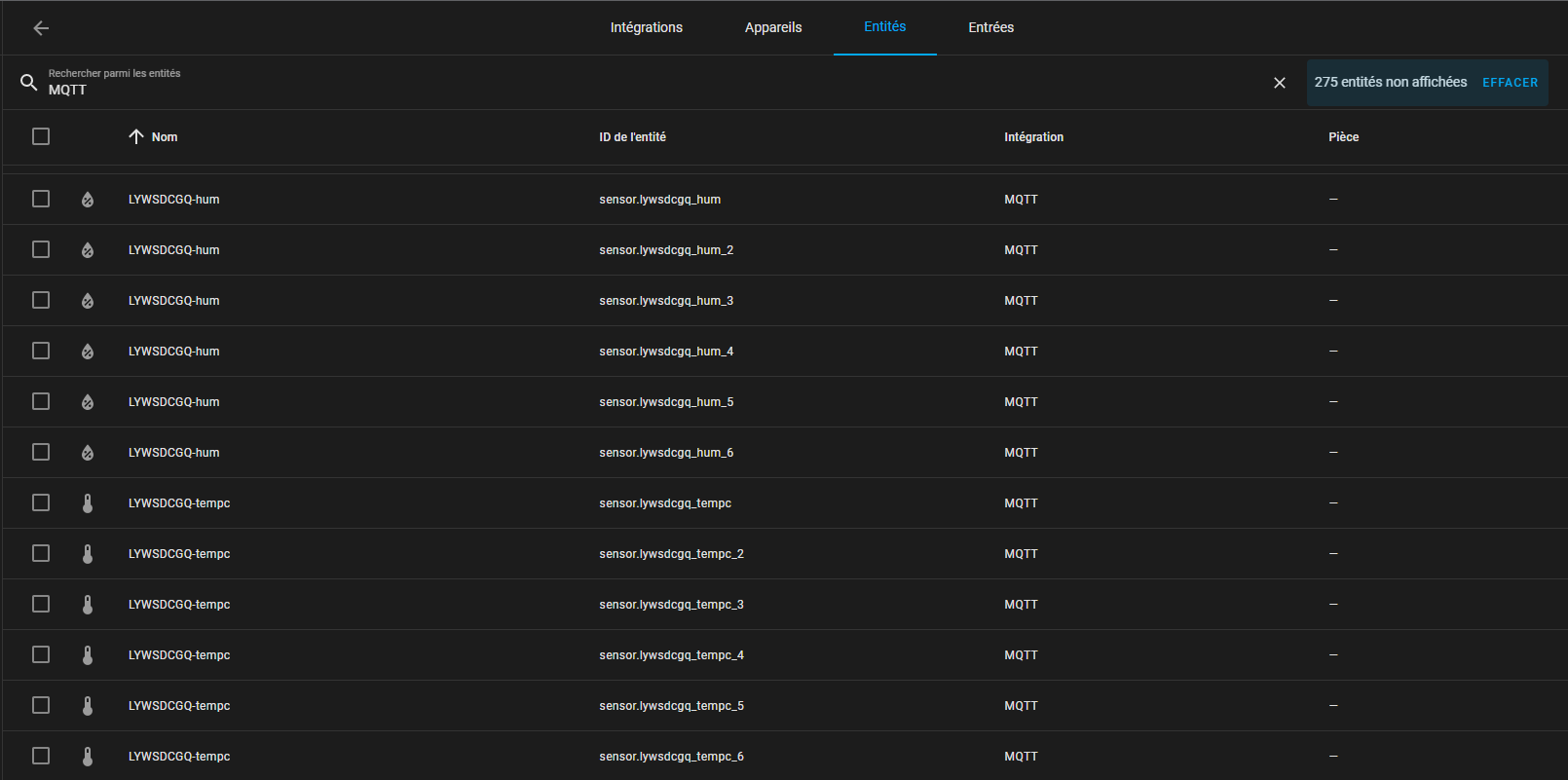Sort by Intégration column header
Image resolution: width=1568 pixels, height=780 pixels.
coord(1033,137)
